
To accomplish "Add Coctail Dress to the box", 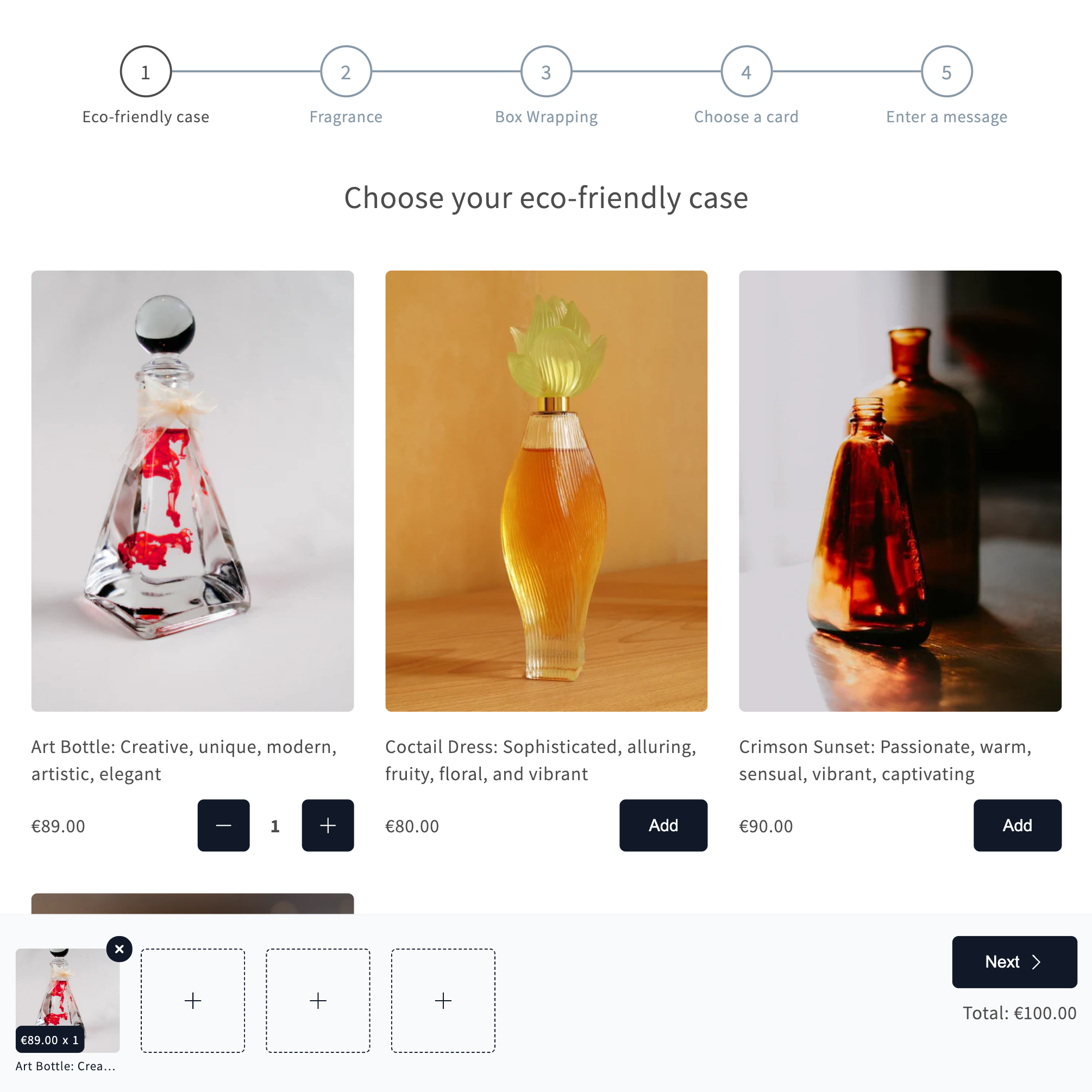I will click(x=663, y=825).
